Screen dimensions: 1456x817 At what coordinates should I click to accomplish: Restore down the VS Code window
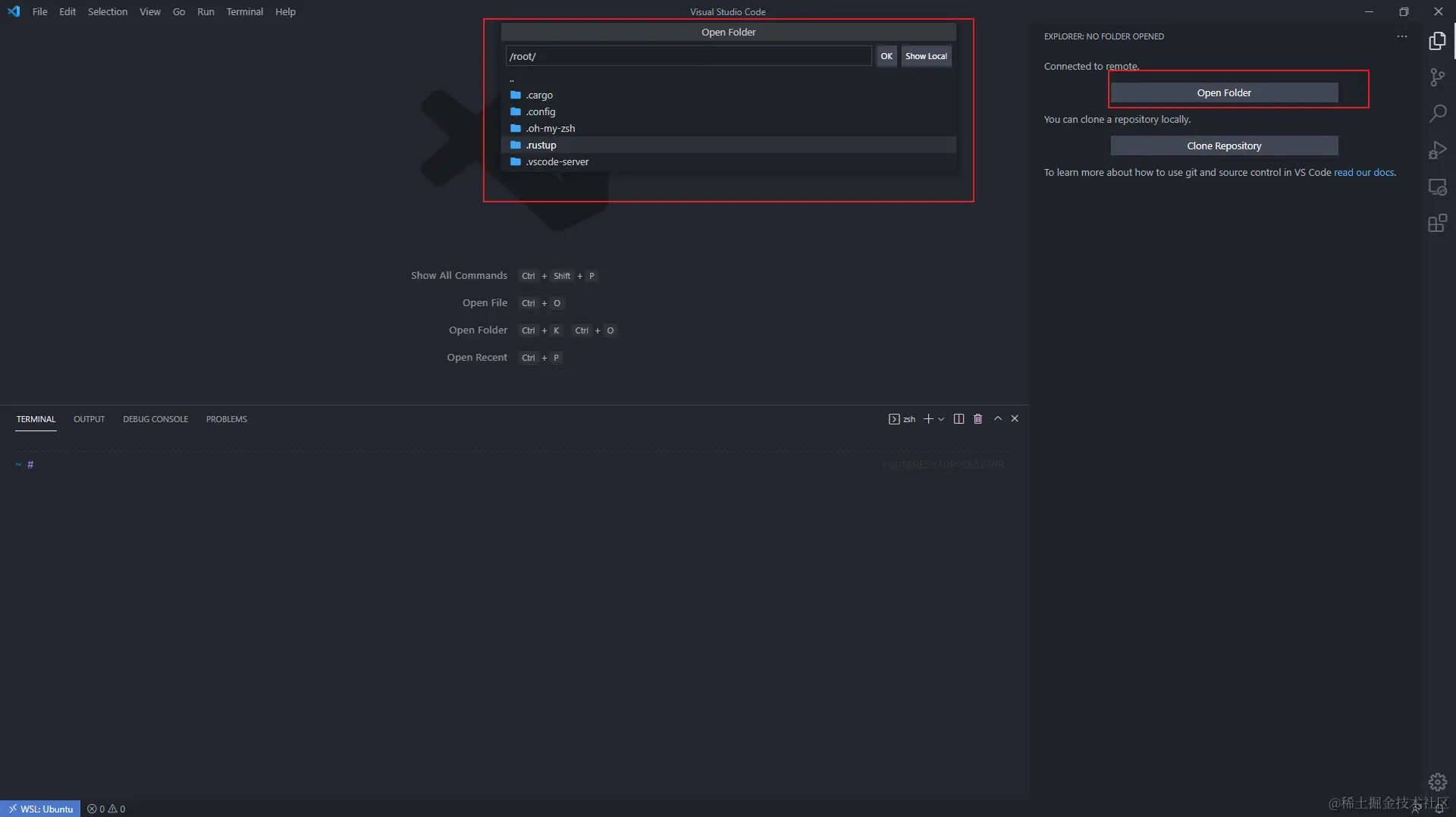coord(1404,11)
